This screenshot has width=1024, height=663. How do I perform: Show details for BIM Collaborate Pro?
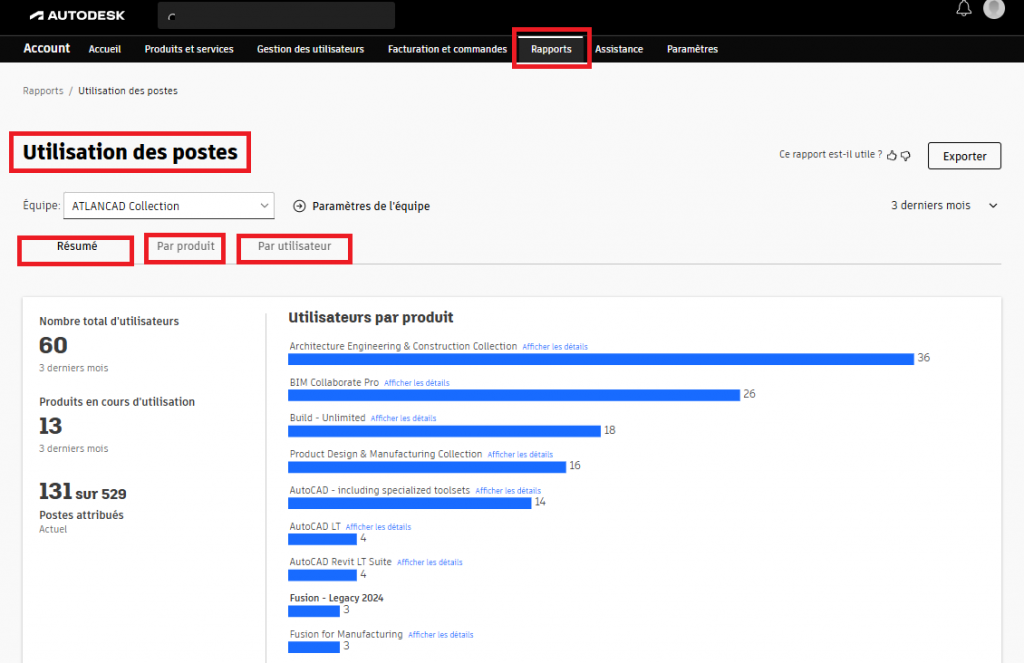[x=417, y=383]
